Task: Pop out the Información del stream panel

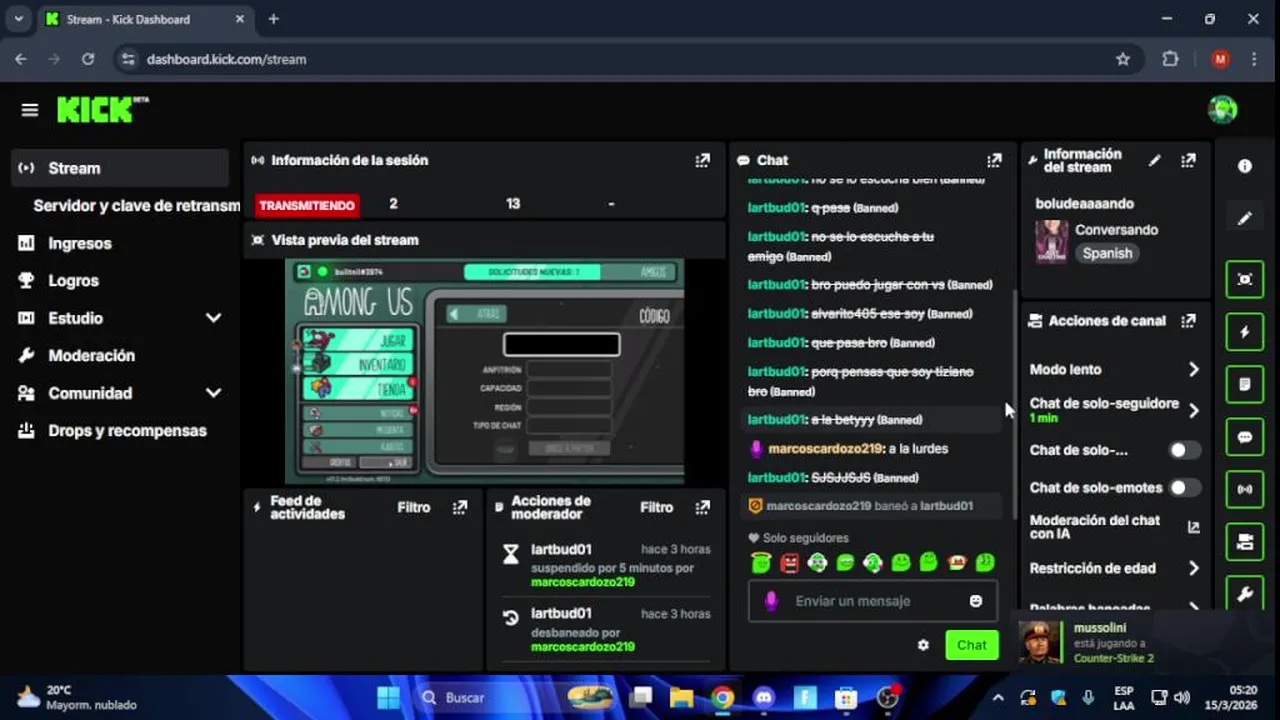Action: coord(1188,160)
